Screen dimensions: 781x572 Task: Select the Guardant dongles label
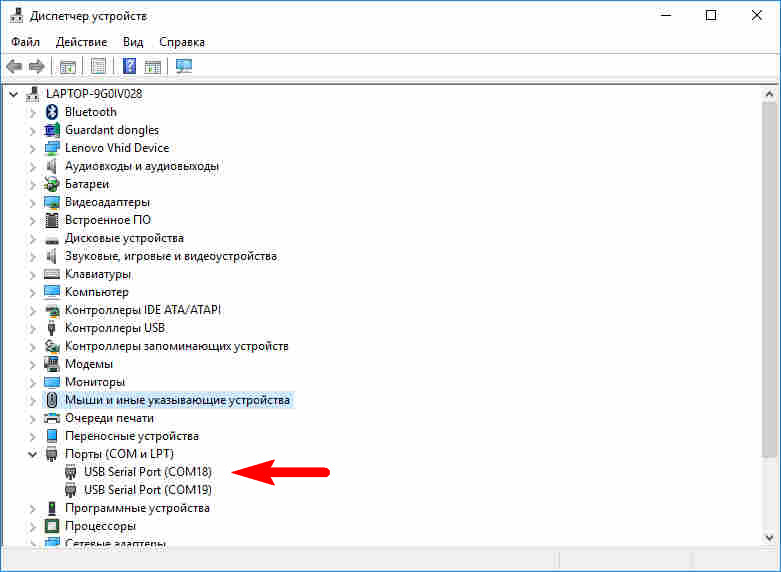pyautogui.click(x=112, y=130)
